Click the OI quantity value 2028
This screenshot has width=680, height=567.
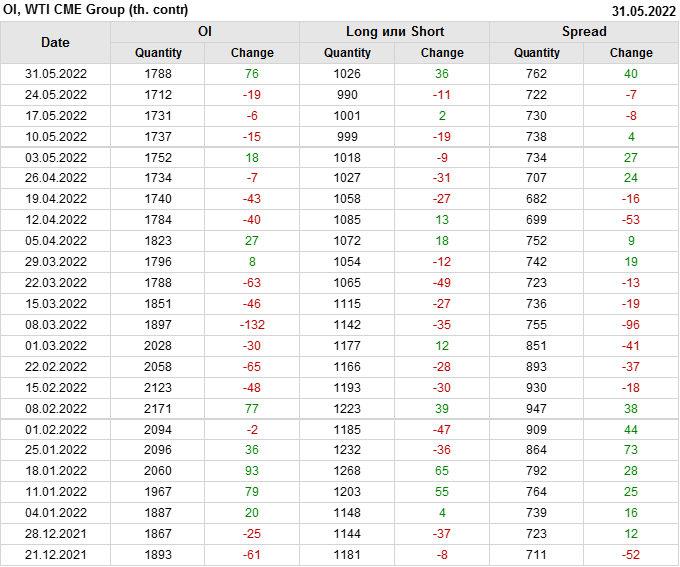pyautogui.click(x=158, y=346)
